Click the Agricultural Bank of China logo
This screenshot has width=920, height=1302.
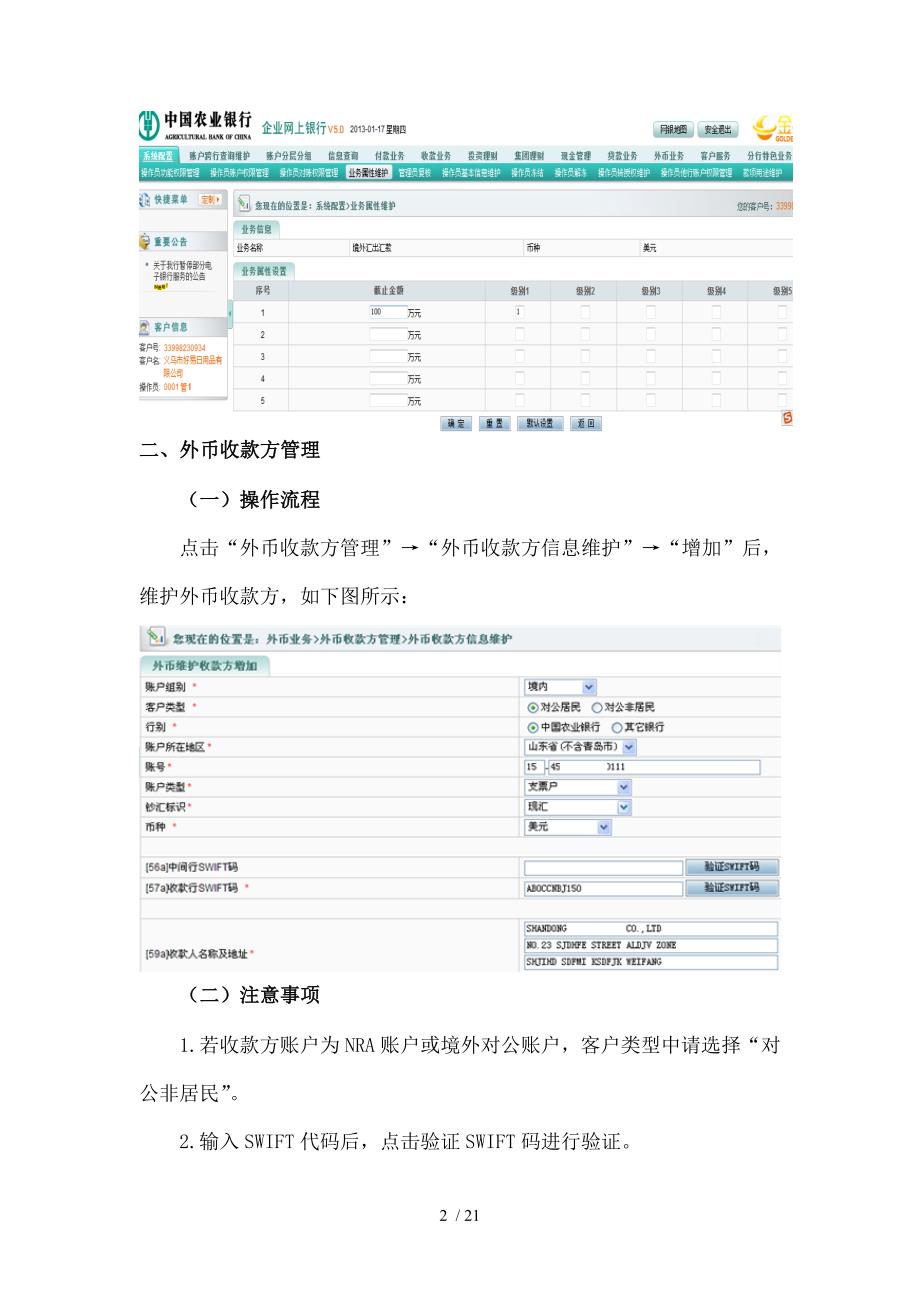(x=195, y=127)
